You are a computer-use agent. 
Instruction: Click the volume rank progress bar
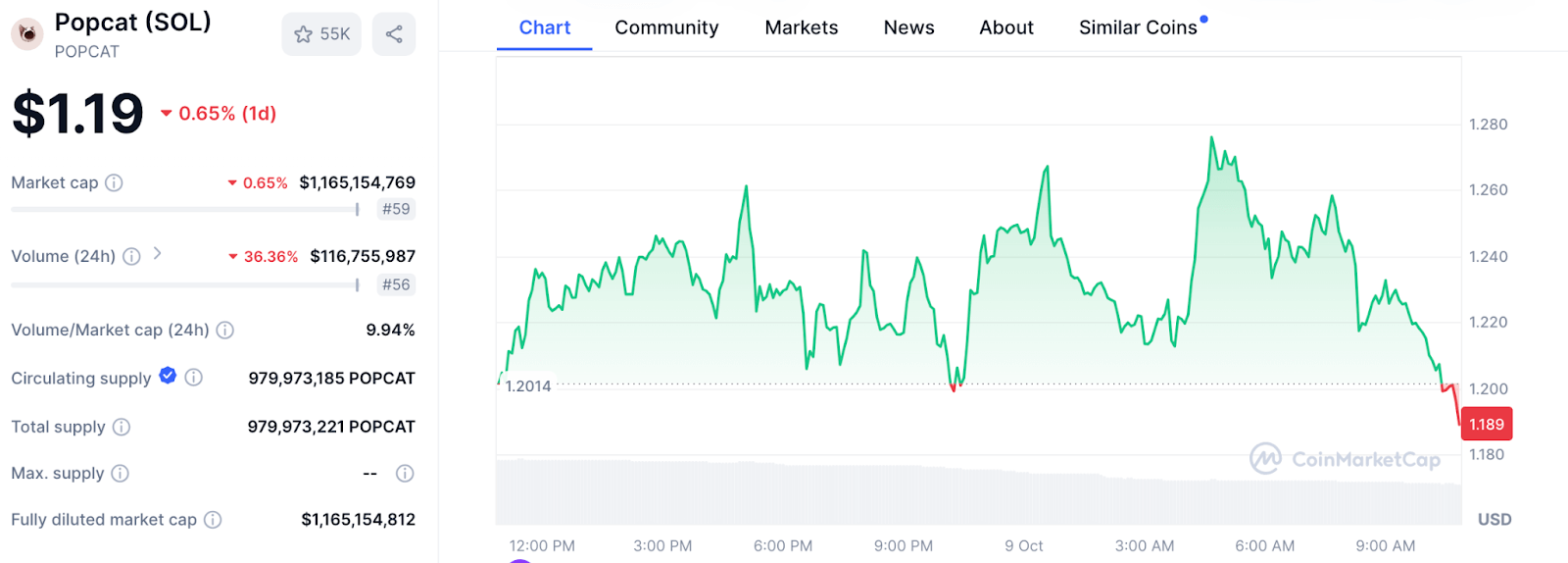(185, 284)
